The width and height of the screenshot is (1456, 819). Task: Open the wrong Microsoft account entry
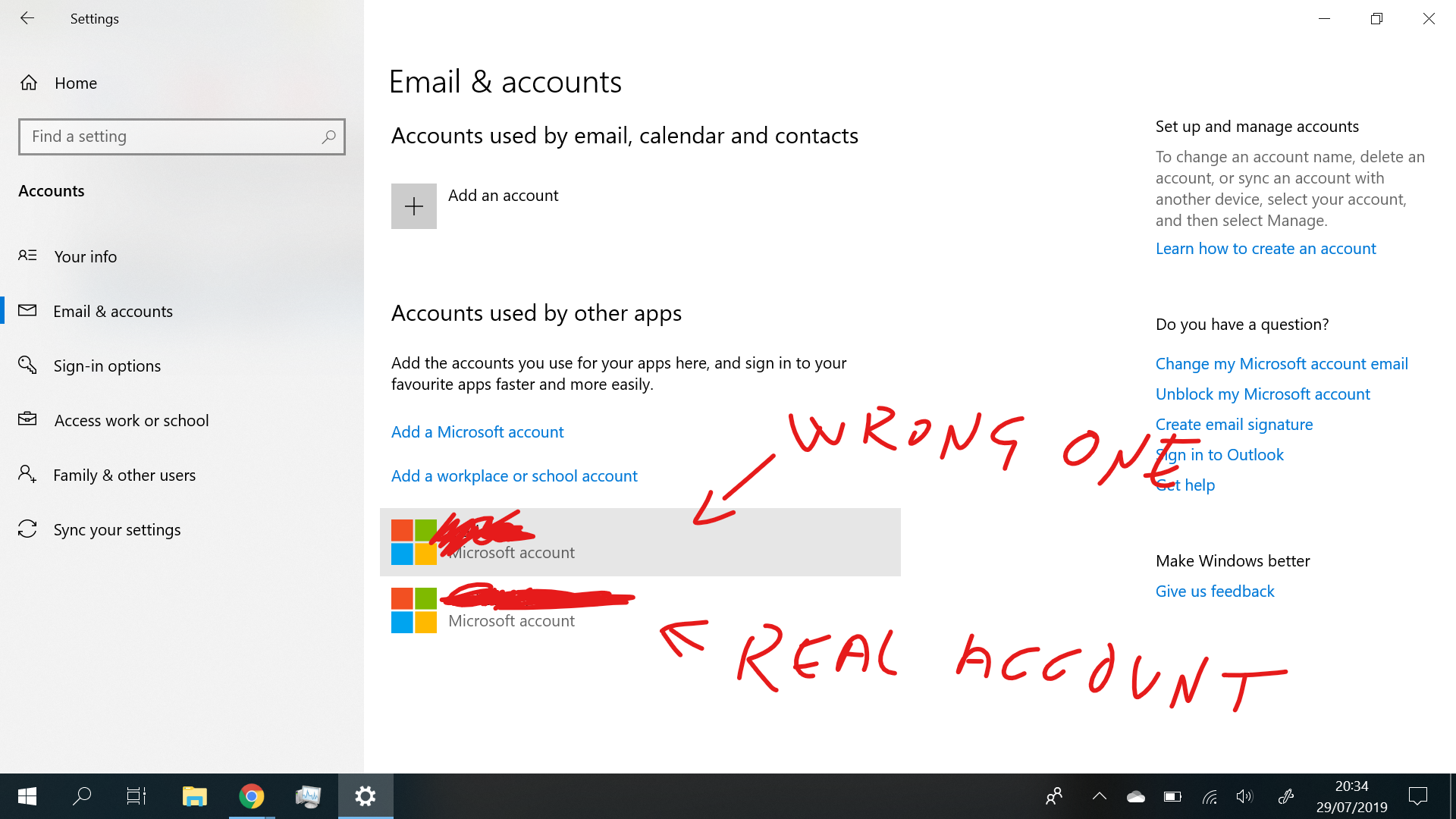640,541
